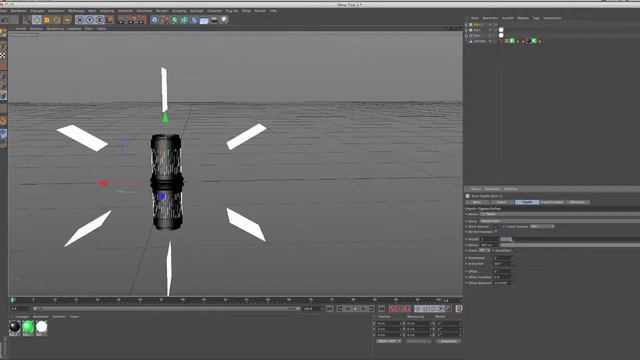Click the green generator object icon

point(174,20)
